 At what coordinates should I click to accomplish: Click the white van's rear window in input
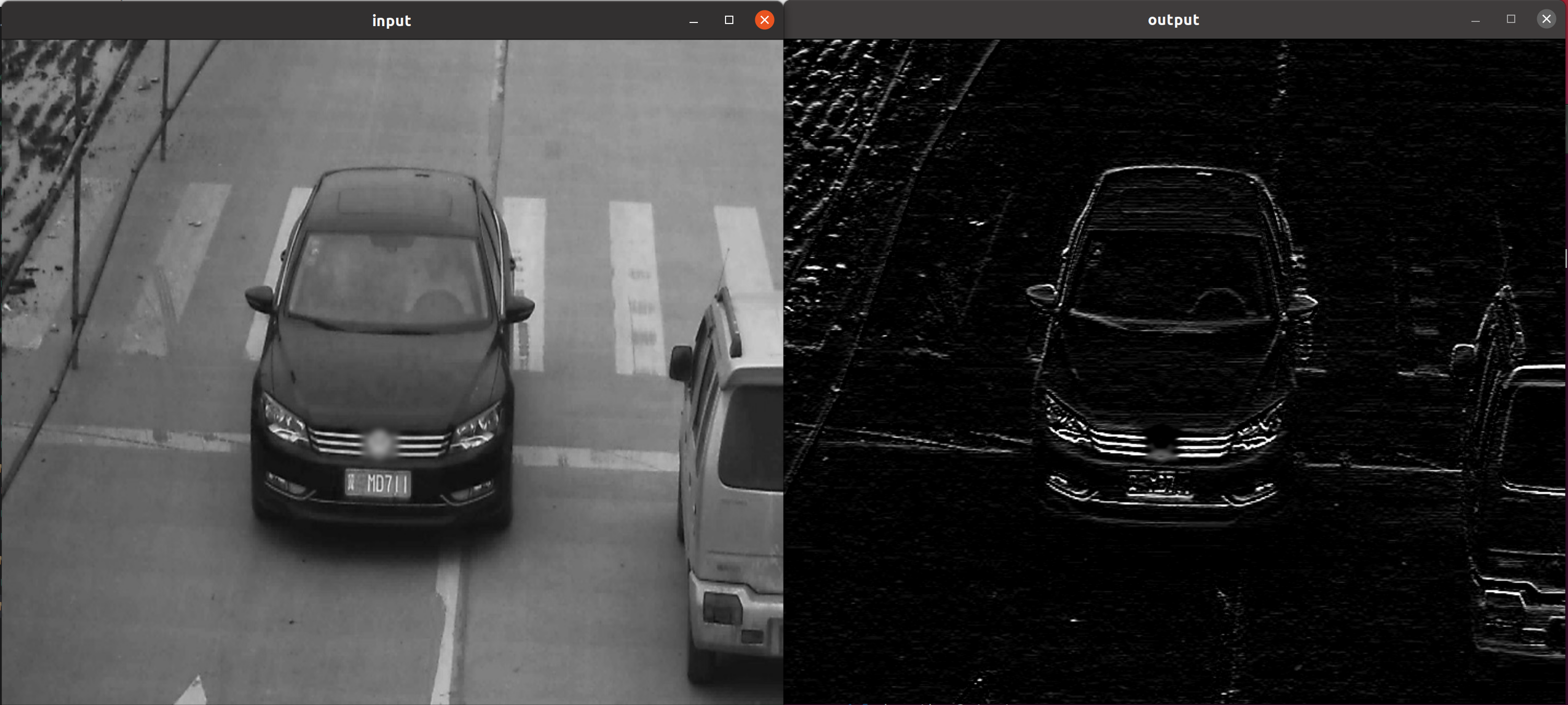[x=752, y=438]
